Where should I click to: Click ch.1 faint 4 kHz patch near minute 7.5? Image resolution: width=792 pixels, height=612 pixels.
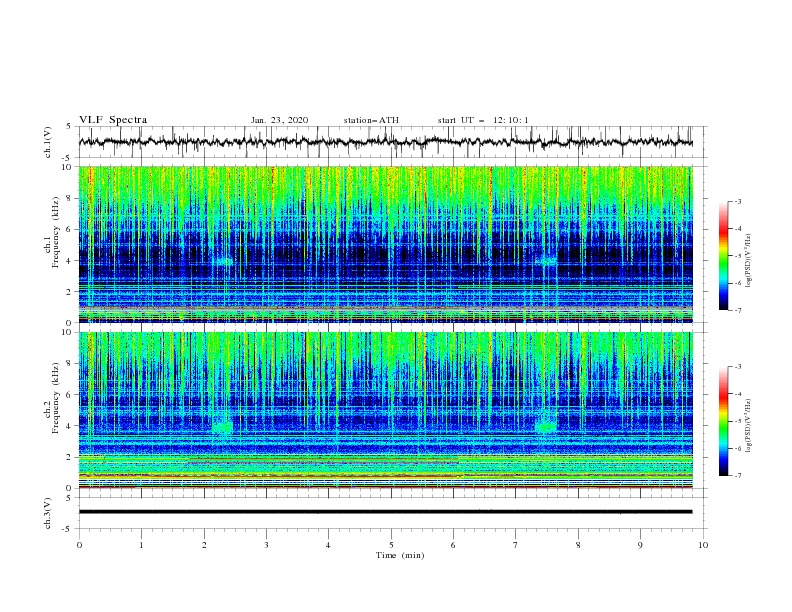click(x=547, y=261)
